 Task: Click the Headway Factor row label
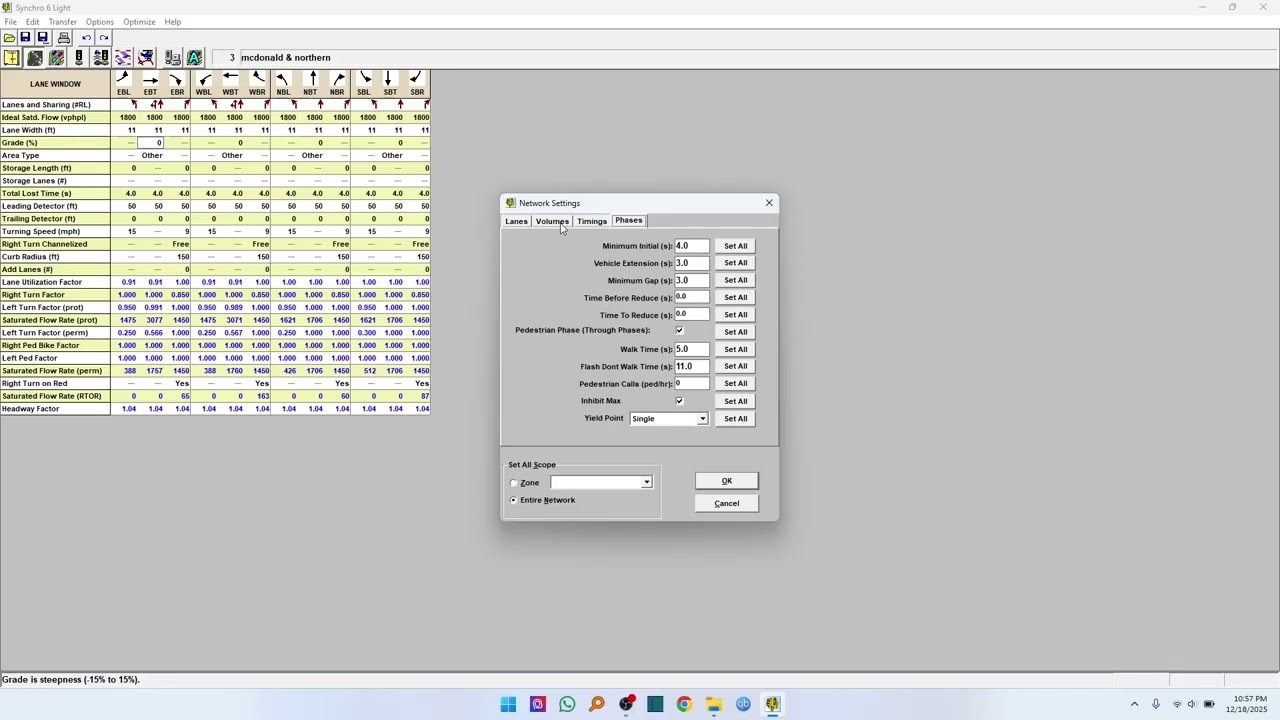[55, 409]
